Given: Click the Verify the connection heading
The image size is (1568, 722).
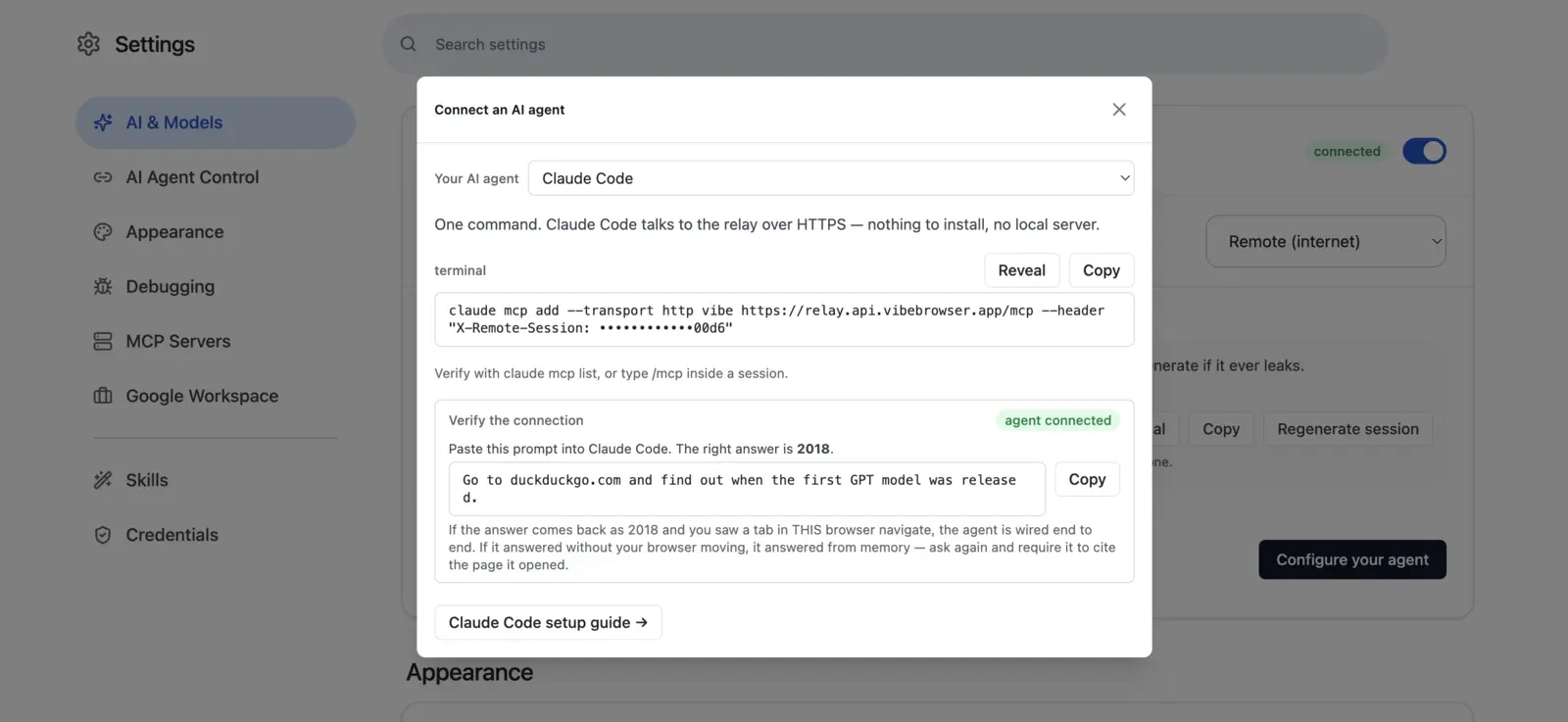Looking at the screenshot, I should [515, 420].
